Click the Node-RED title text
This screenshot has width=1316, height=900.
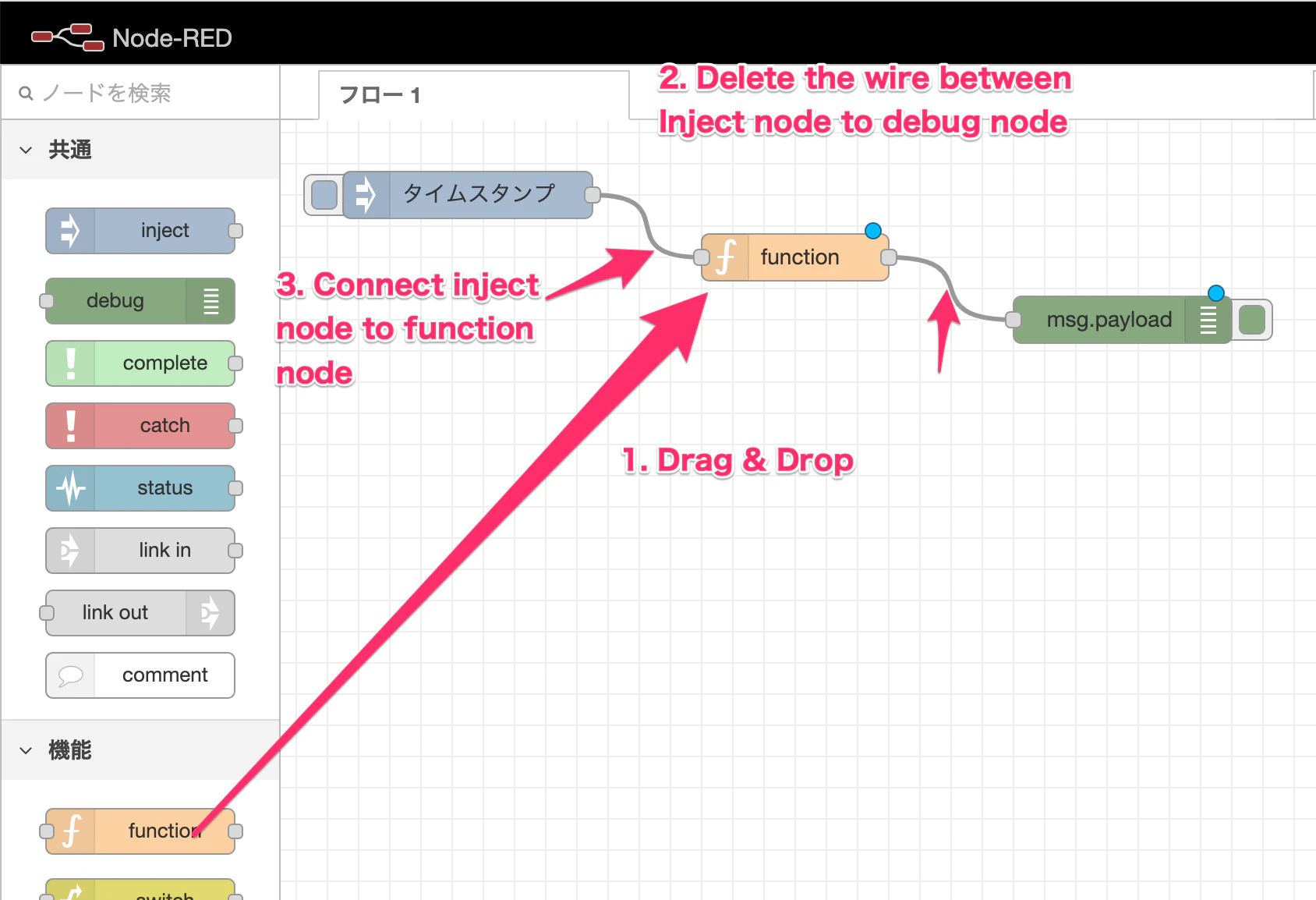(x=172, y=38)
